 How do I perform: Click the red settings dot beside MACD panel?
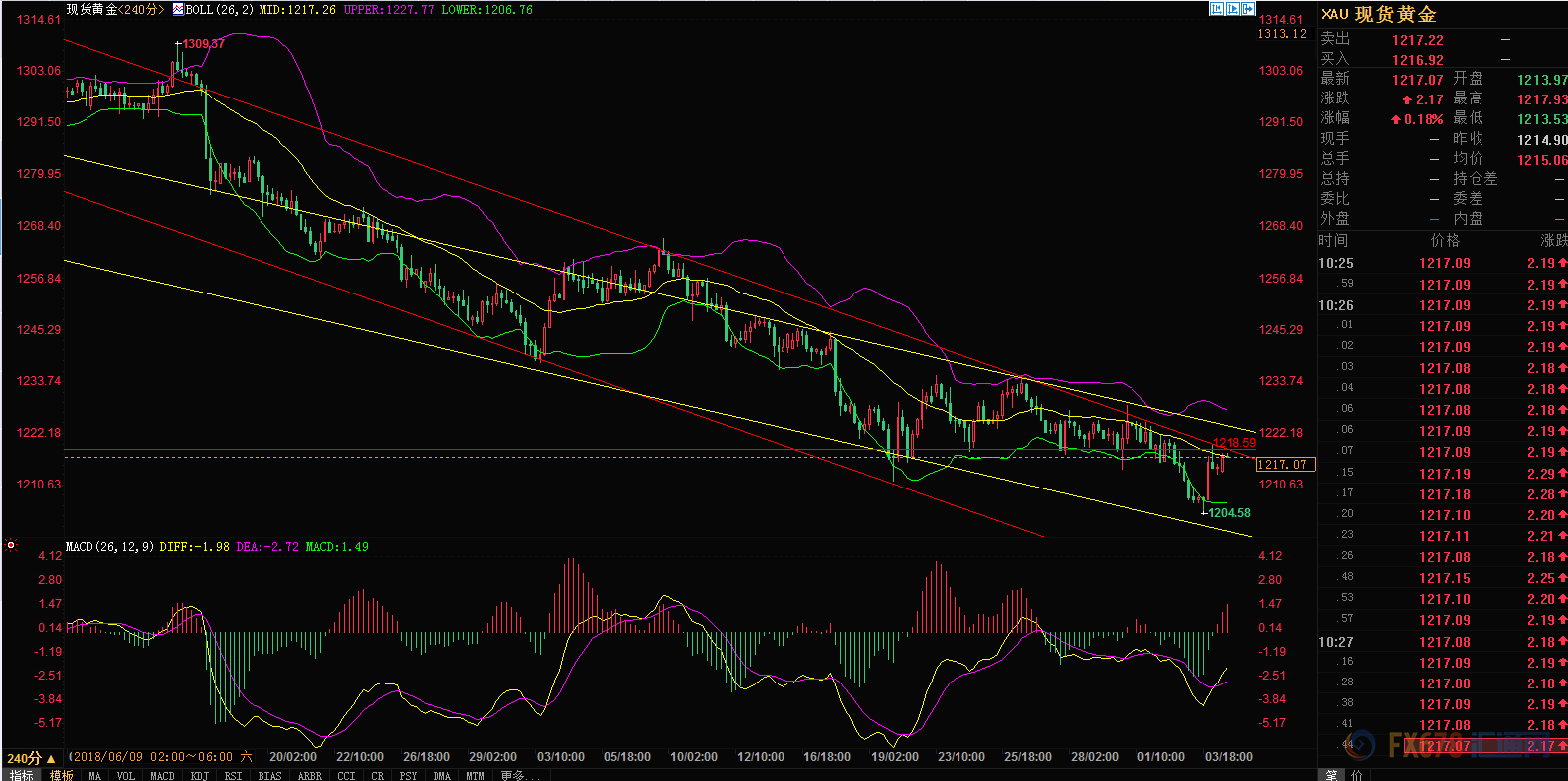(x=11, y=545)
